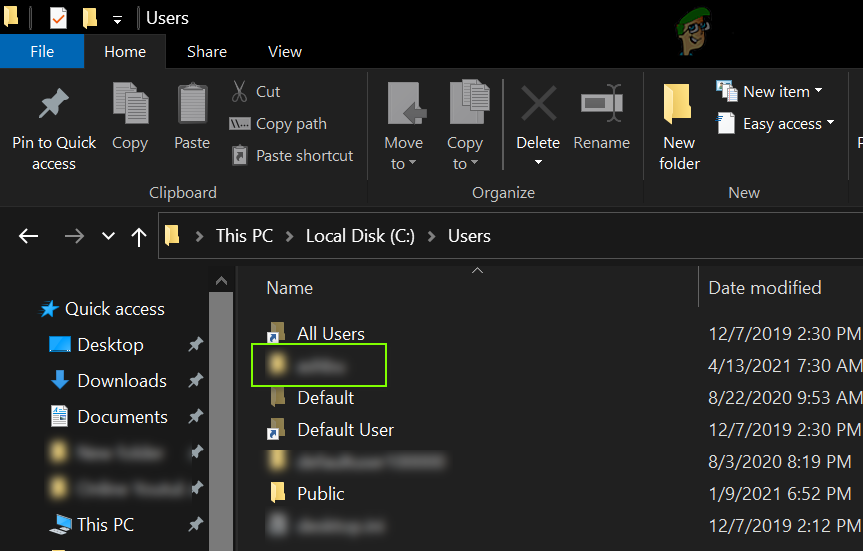This screenshot has width=863, height=551.
Task: Go up one level with up arrow
Action: (138, 236)
